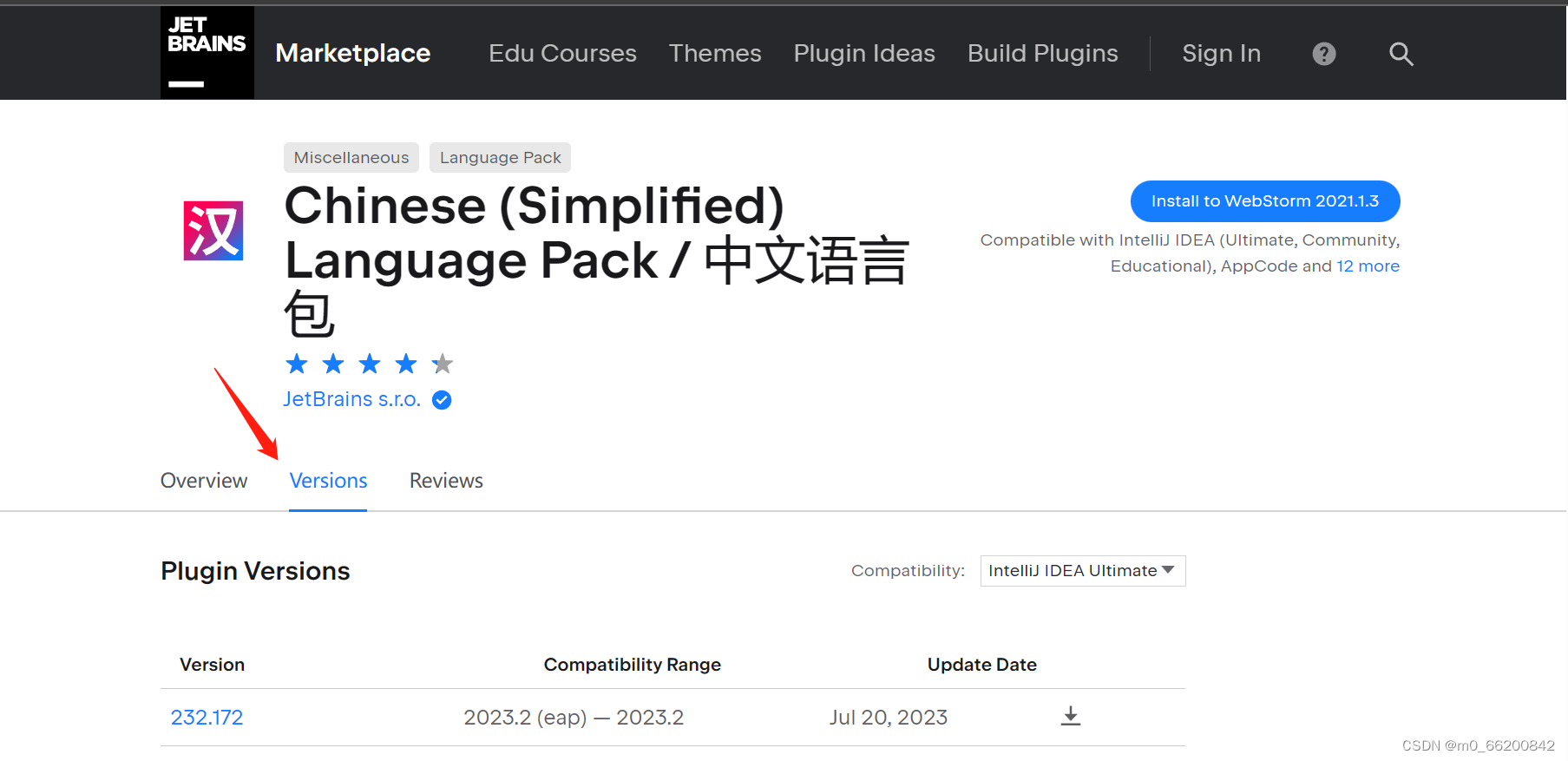
Task: Click Sign In
Action: pyautogui.click(x=1221, y=53)
